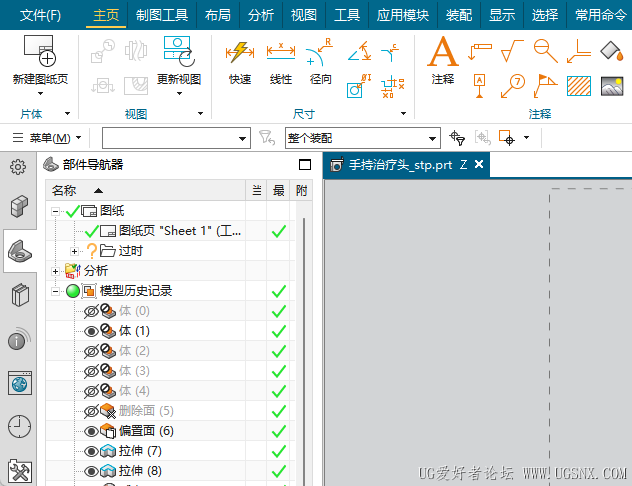The height and width of the screenshot is (486, 632).
Task: Select the Surface Finish symbol icon
Action: pyautogui.click(x=512, y=51)
